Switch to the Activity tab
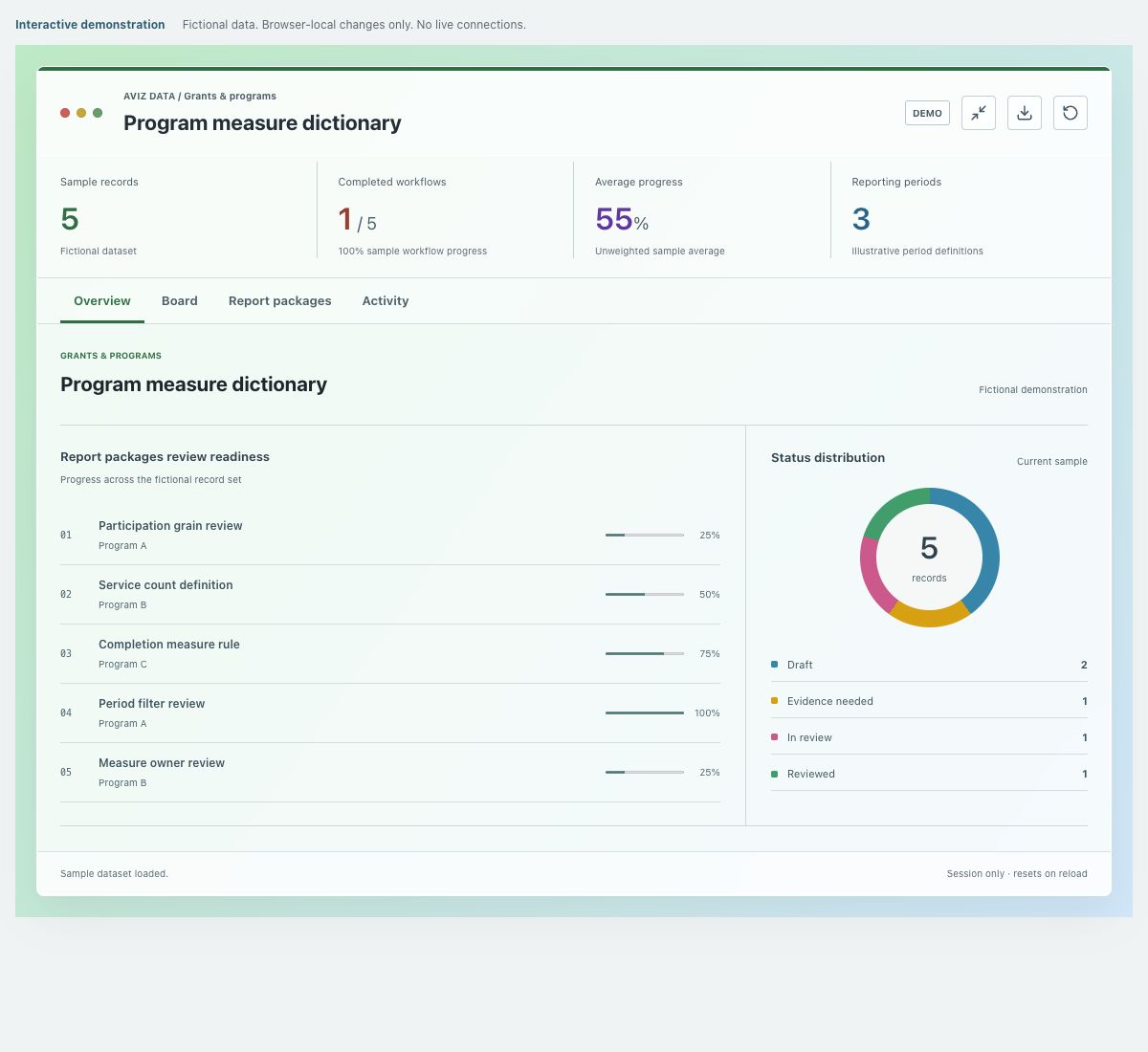Viewport: 1148px width, 1052px height. (386, 300)
